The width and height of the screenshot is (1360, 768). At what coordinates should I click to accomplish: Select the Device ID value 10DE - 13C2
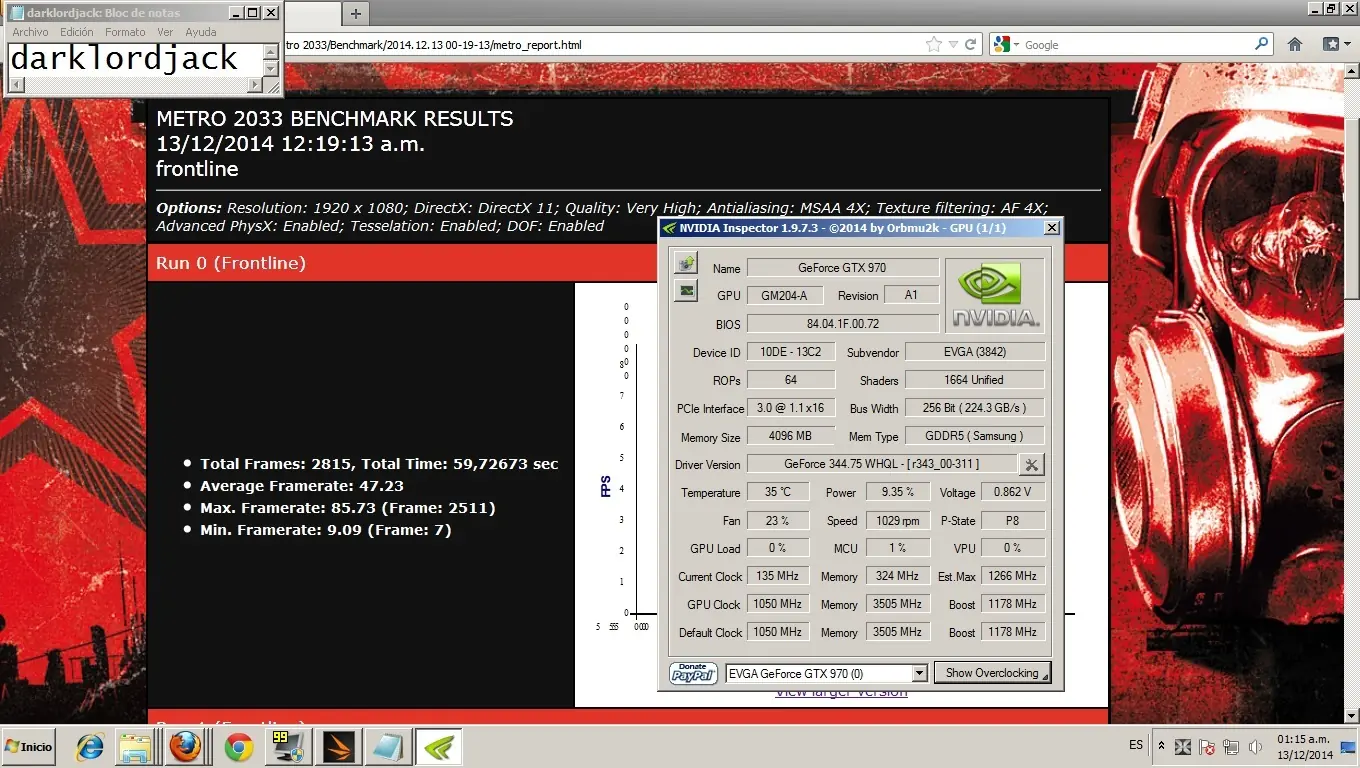coord(790,351)
